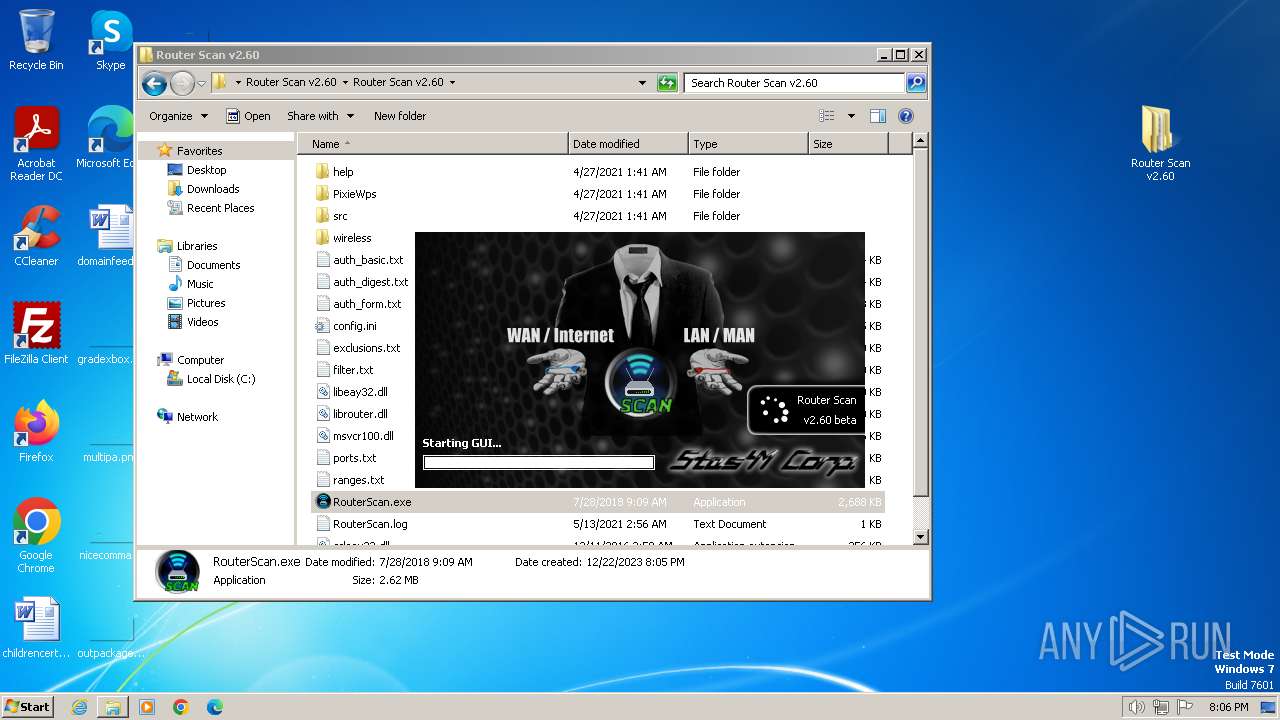Open Explorer help question mark icon
Image resolution: width=1280 pixels, height=720 pixels.
click(x=906, y=116)
